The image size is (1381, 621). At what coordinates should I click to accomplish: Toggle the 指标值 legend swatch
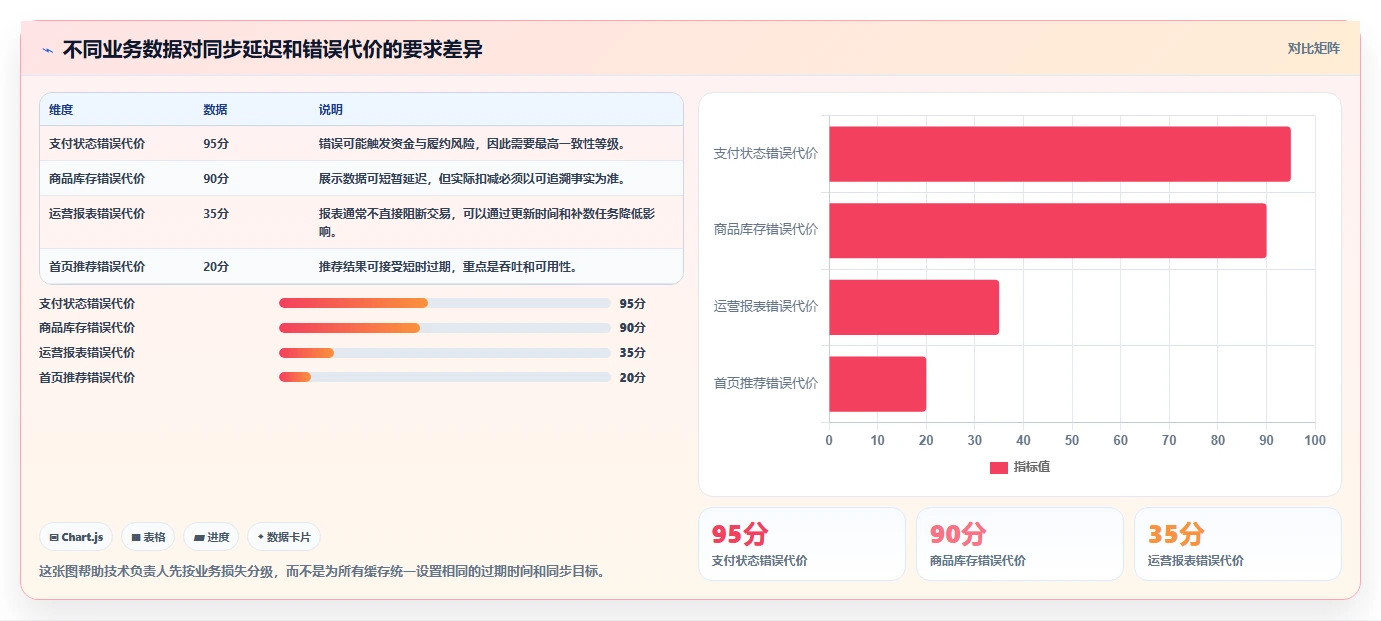click(998, 468)
